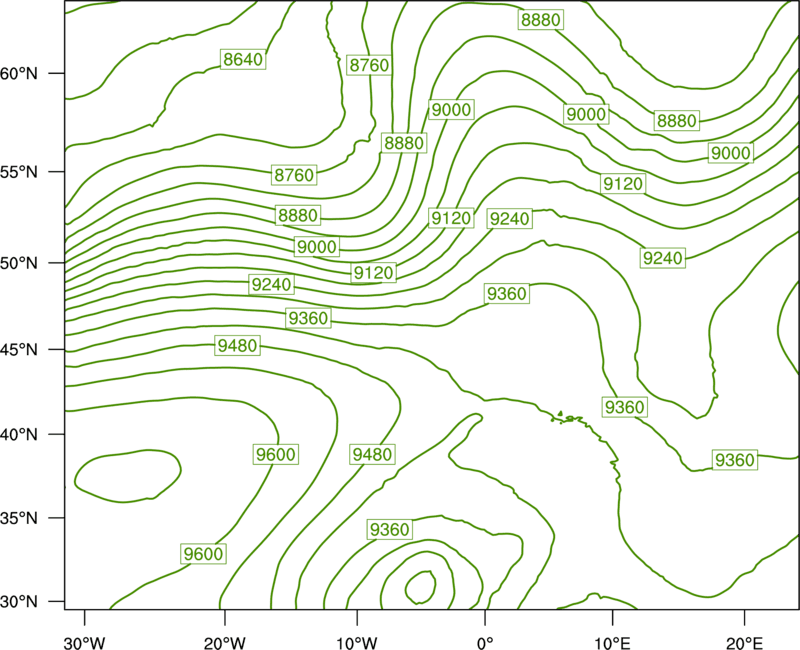Click the 9360 label between 30°N and 35°N
This screenshot has height=650, width=800.
tap(390, 529)
